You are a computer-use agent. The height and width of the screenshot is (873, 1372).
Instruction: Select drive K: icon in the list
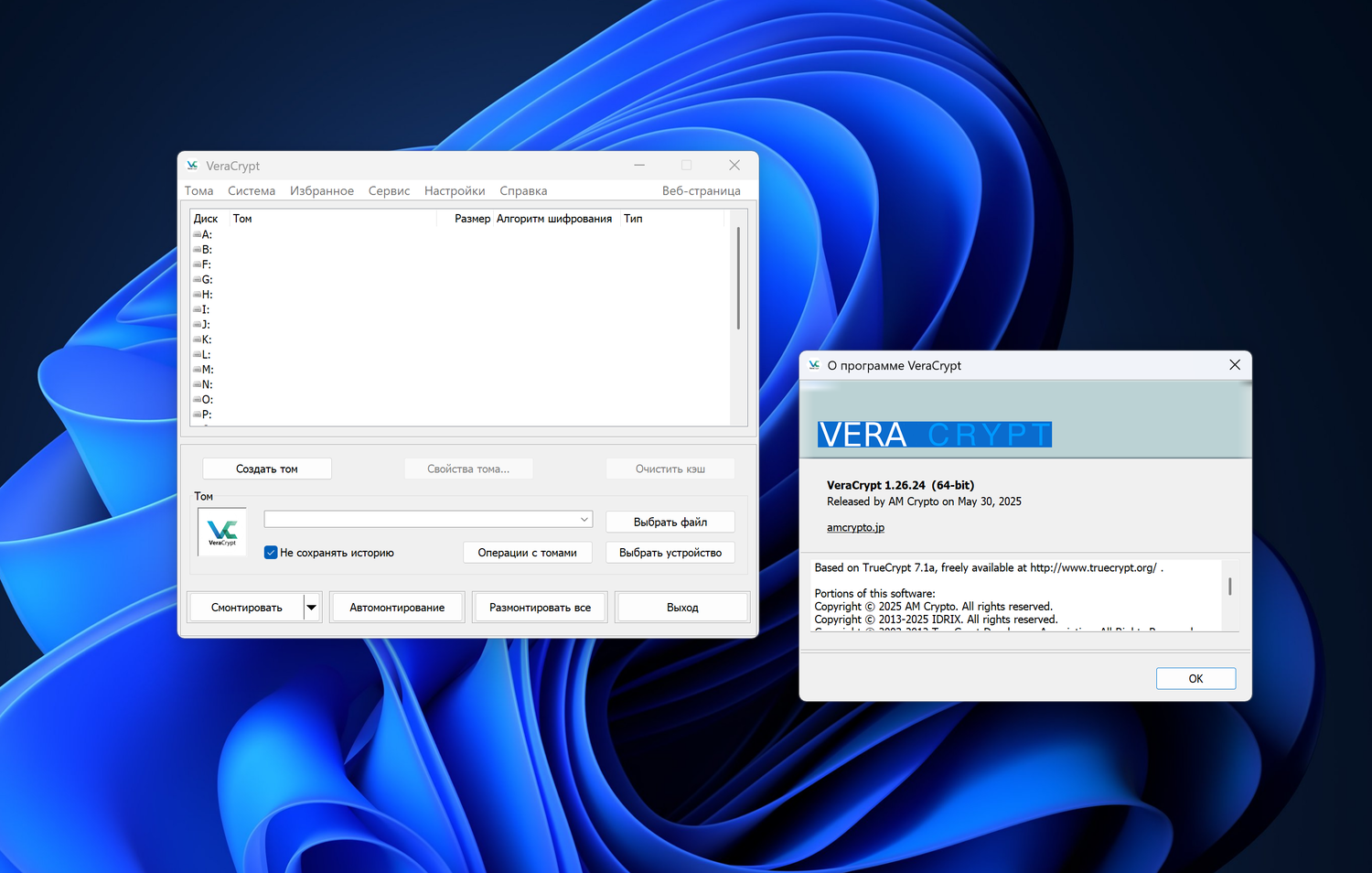(197, 339)
